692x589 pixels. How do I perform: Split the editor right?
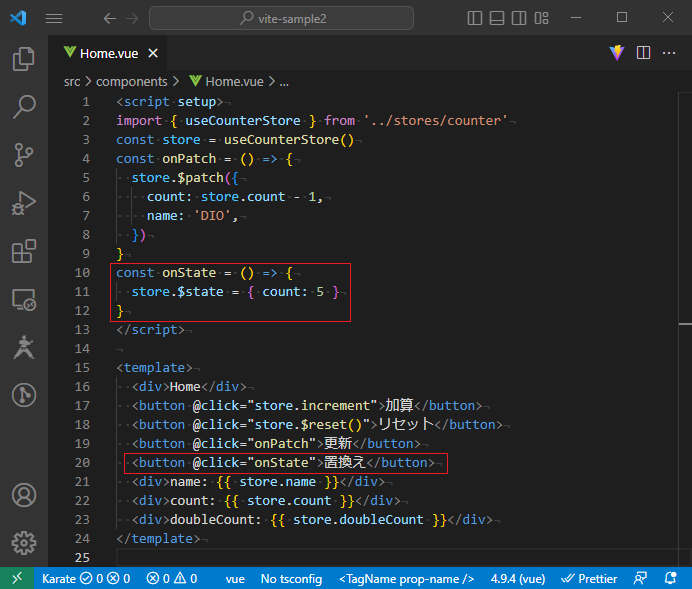click(643, 53)
